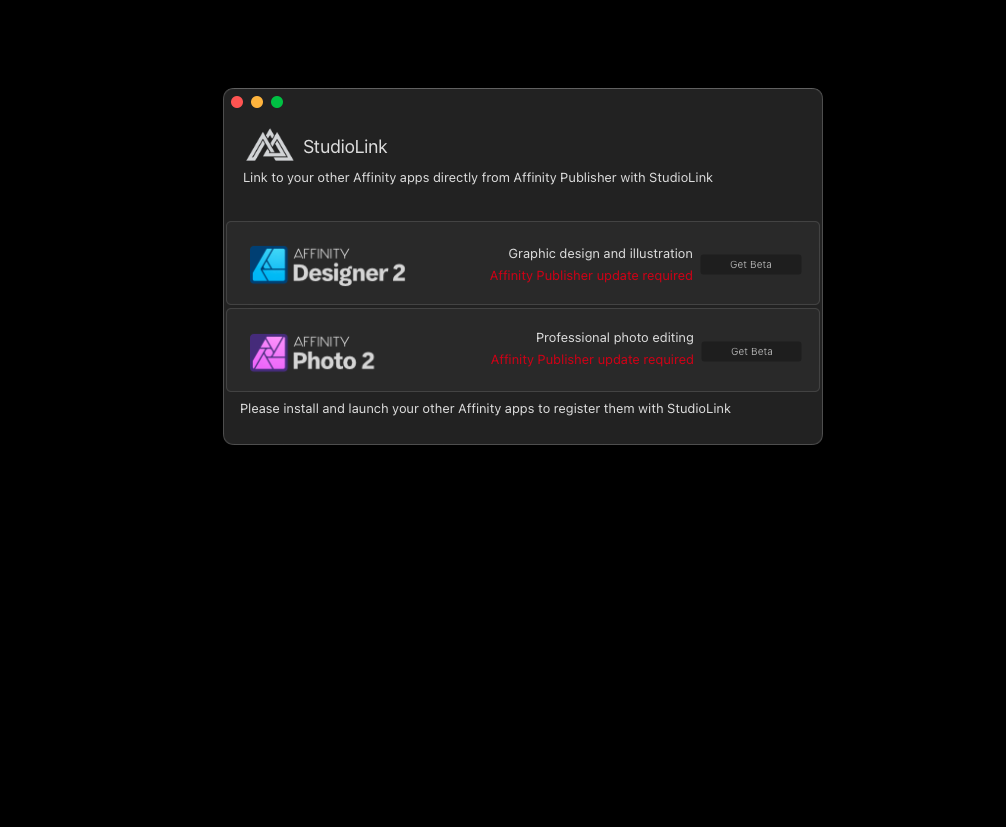This screenshot has width=1006, height=827.
Task: Click the 'Graphic design and illustration' description
Action: click(x=601, y=253)
